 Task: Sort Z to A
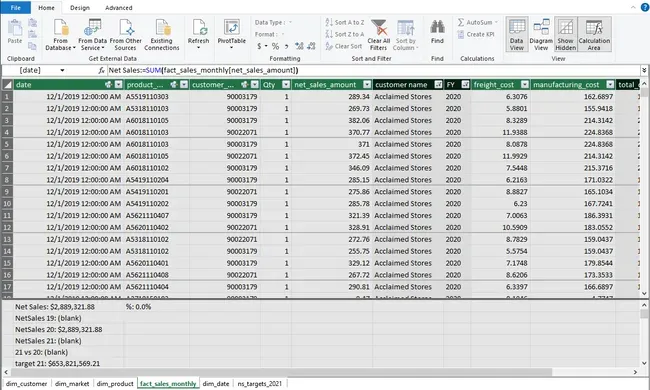click(345, 34)
